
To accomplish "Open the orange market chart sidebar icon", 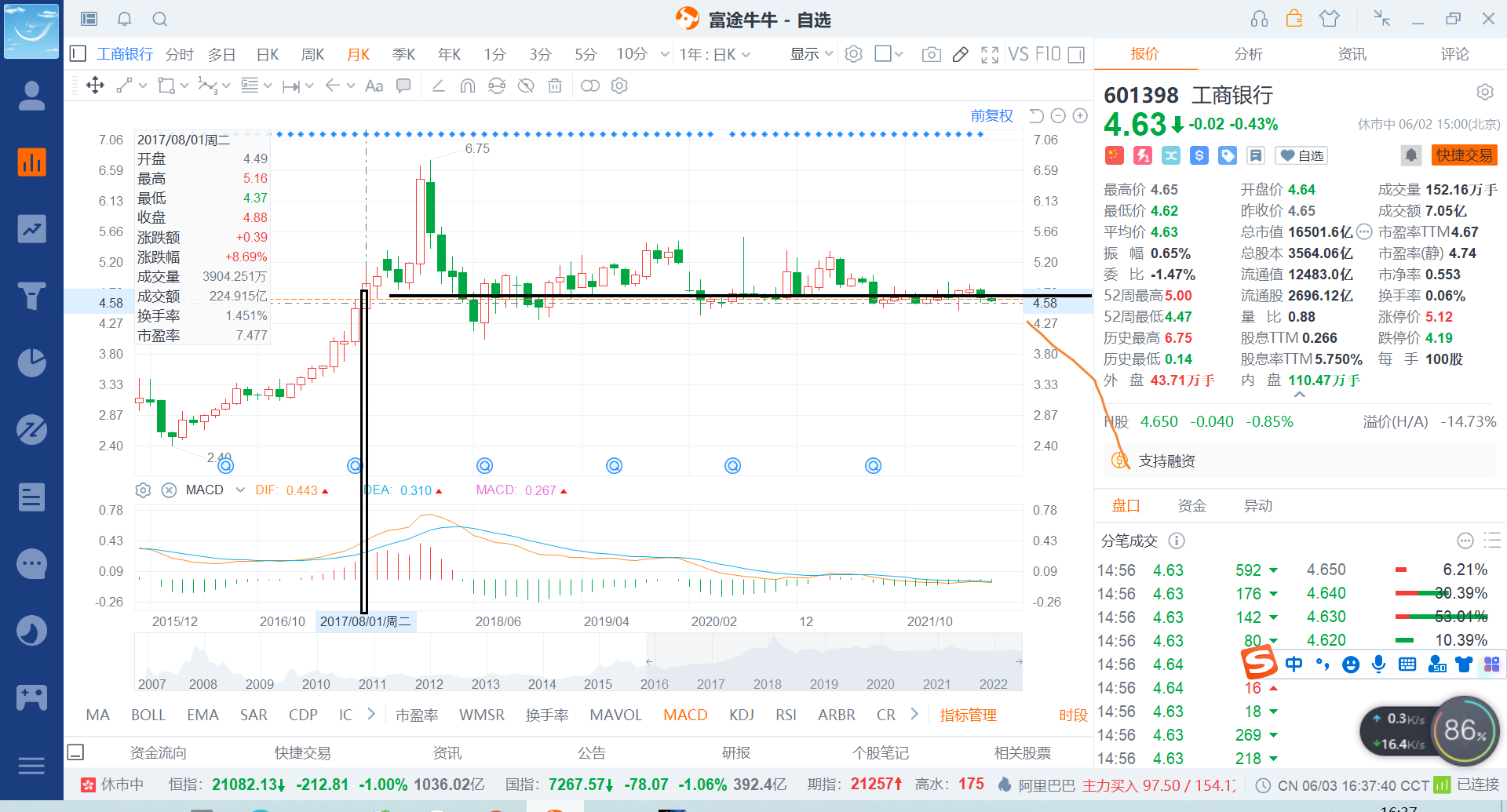I will (x=31, y=162).
